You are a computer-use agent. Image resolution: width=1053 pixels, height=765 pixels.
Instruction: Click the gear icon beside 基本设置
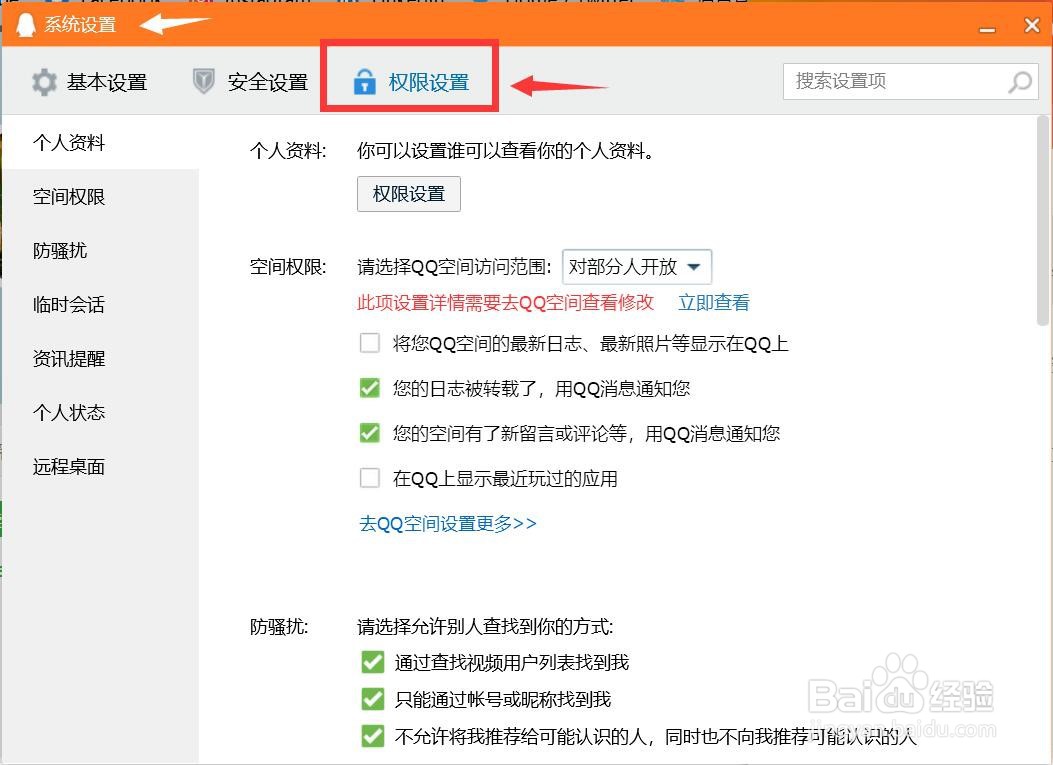[x=44, y=82]
